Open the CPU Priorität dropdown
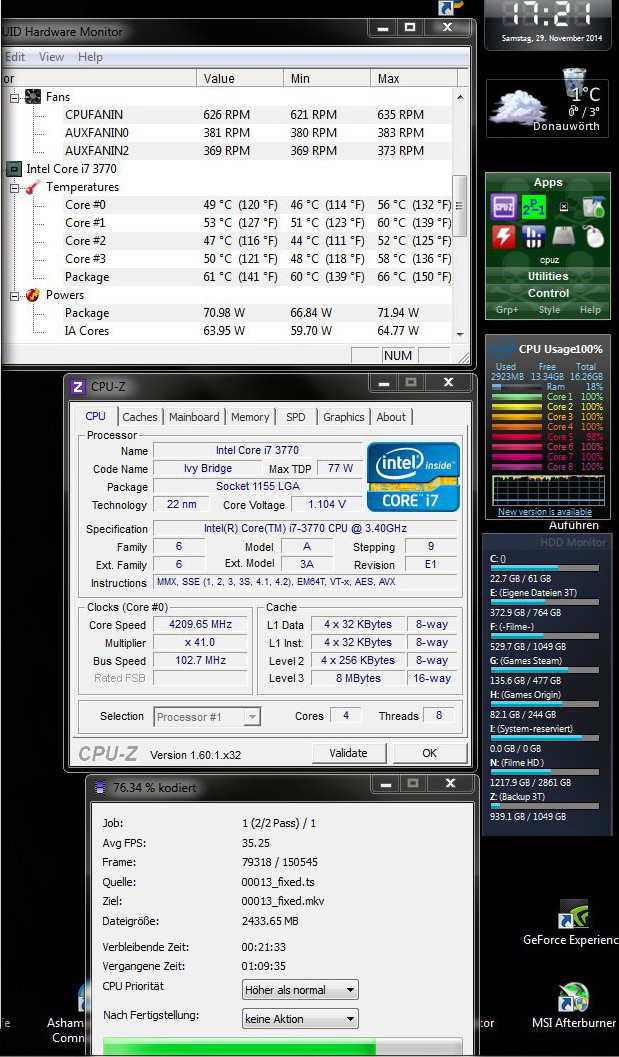This screenshot has height=1057, width=619. (x=300, y=990)
